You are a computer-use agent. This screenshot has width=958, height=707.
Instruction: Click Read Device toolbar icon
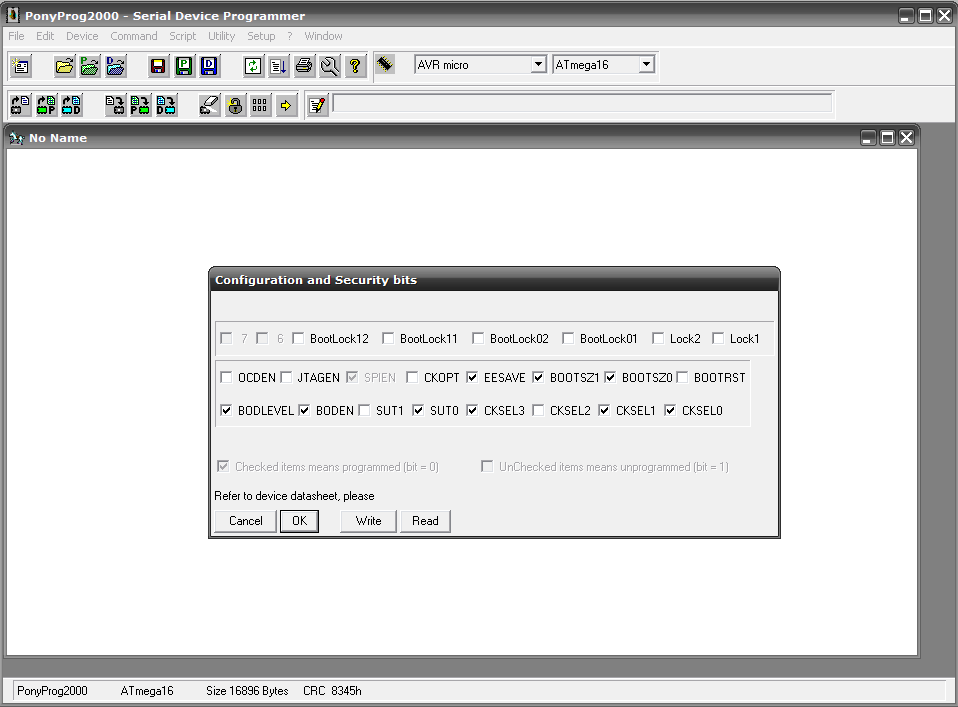click(20, 105)
